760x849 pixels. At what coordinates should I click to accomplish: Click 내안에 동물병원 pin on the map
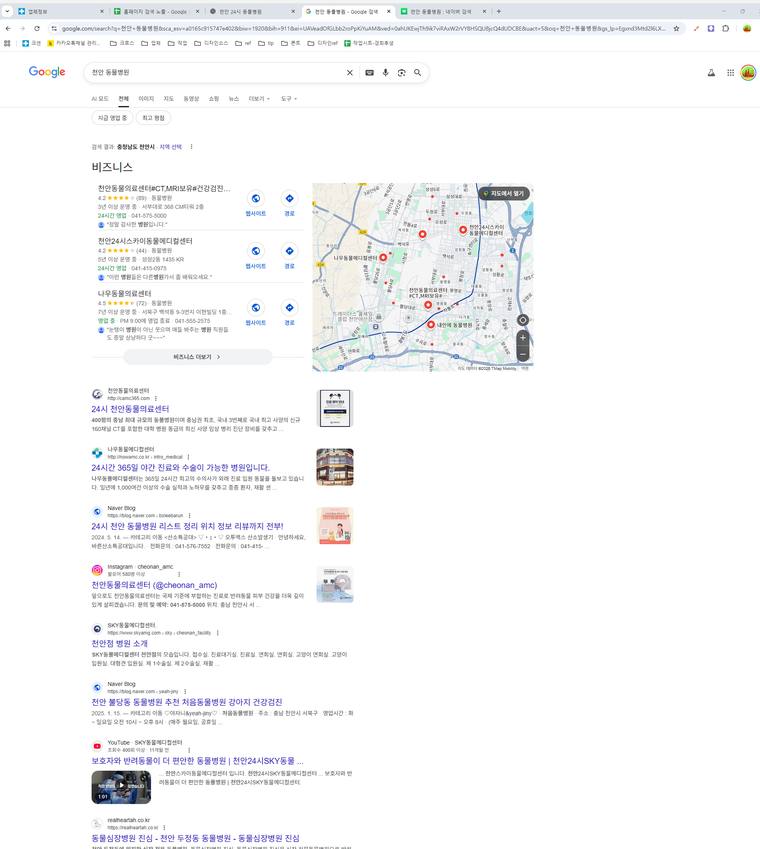point(431,324)
